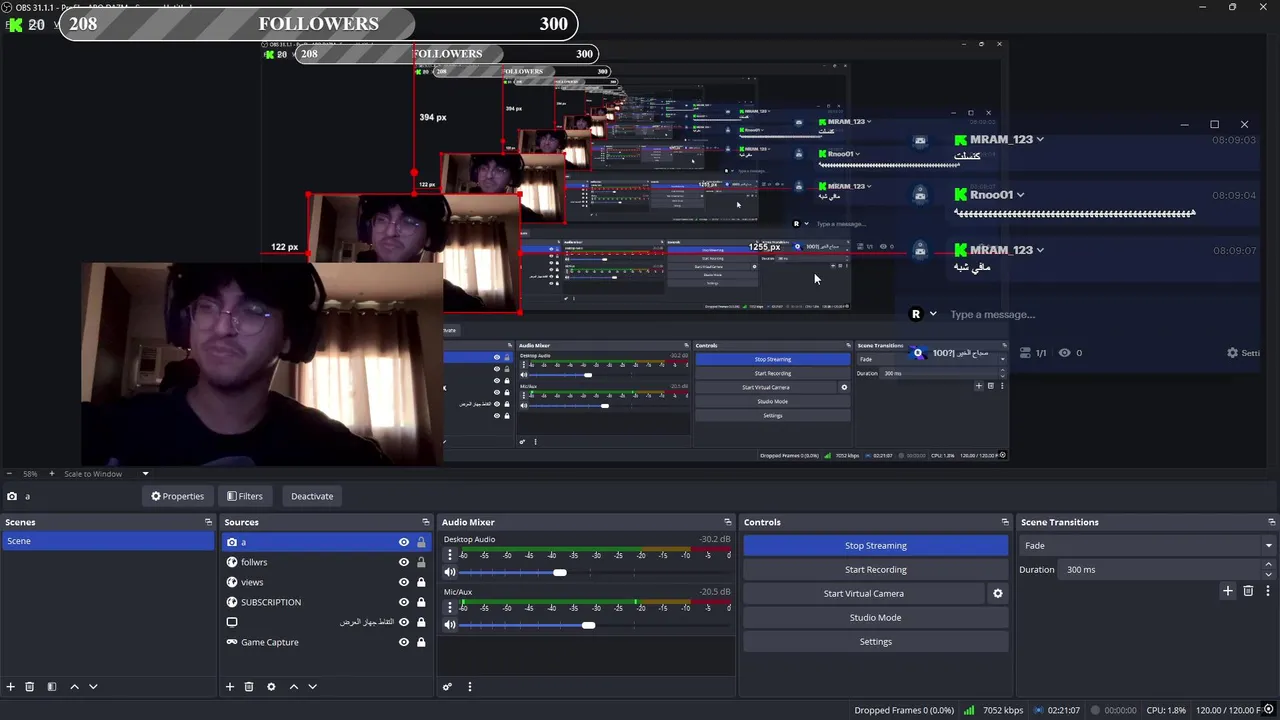Click the green network bars status icon
This screenshot has height=720, width=1280.
969,710
